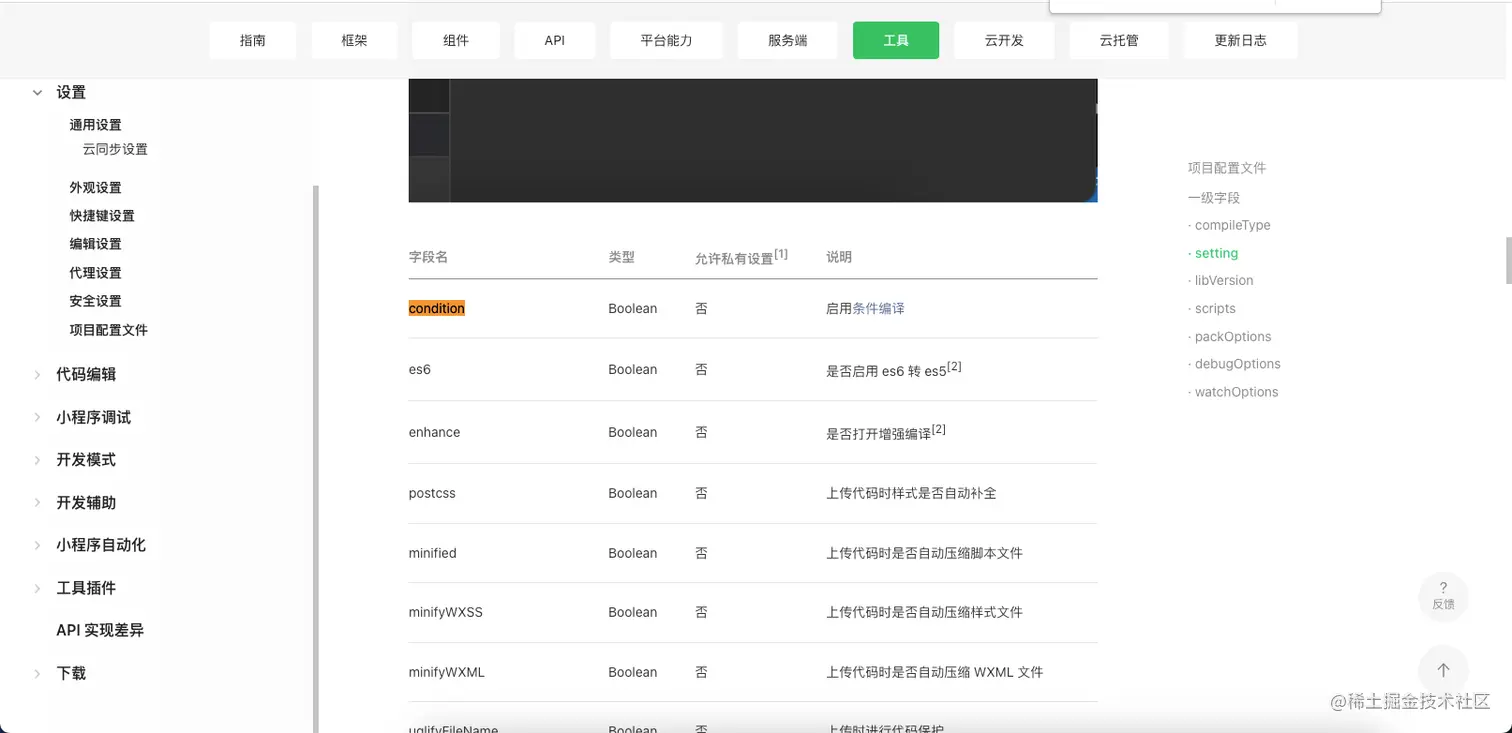Jump to setting via the right-side outline
1512x733 pixels.
(x=1216, y=253)
